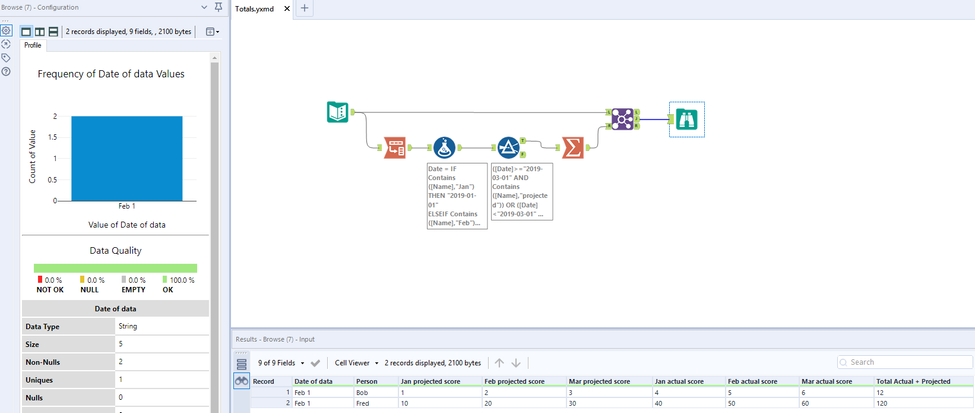The image size is (975, 413).
Task: Expand the Configuration panel options chevron
Action: coord(205,7)
